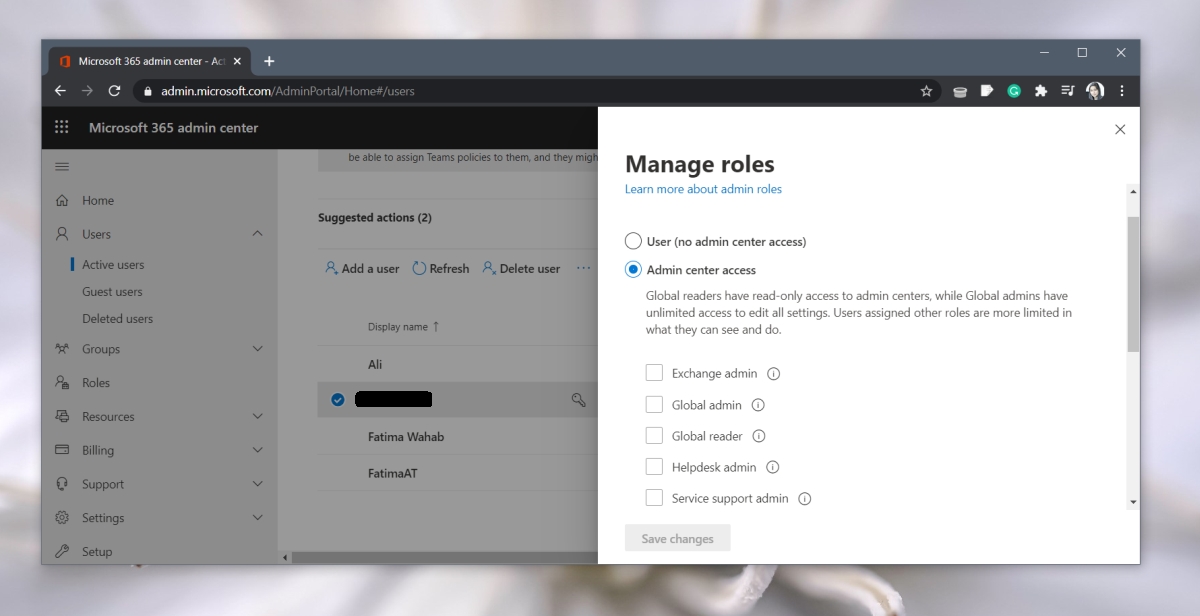Expand the Settings section chevron

257,518
